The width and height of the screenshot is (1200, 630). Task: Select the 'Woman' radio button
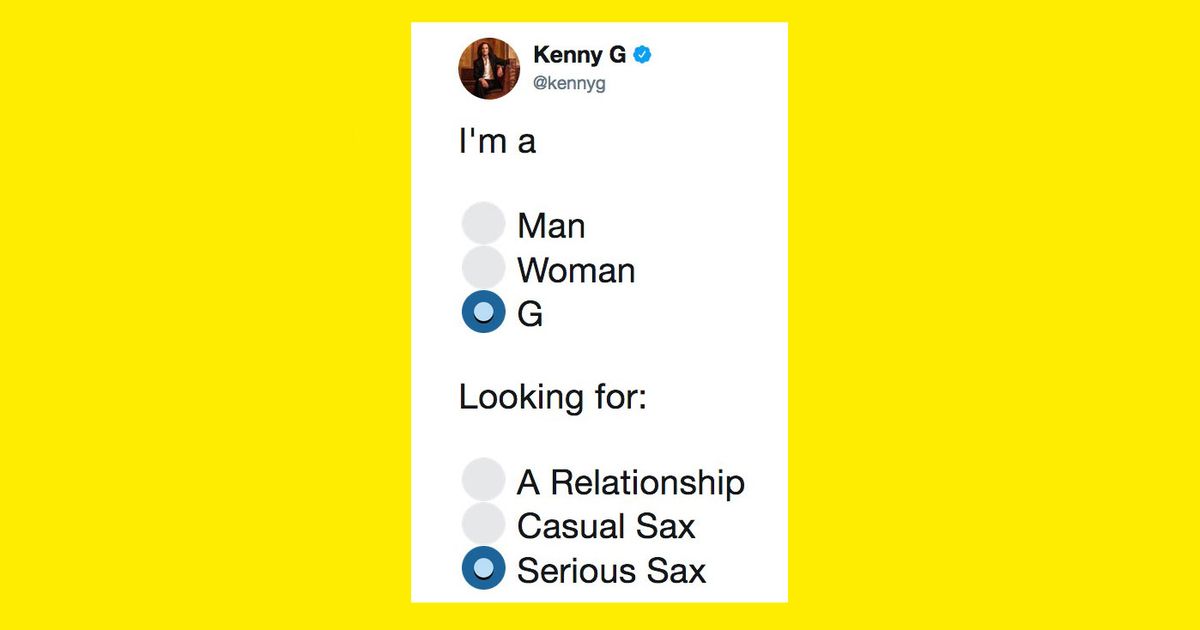(x=483, y=267)
